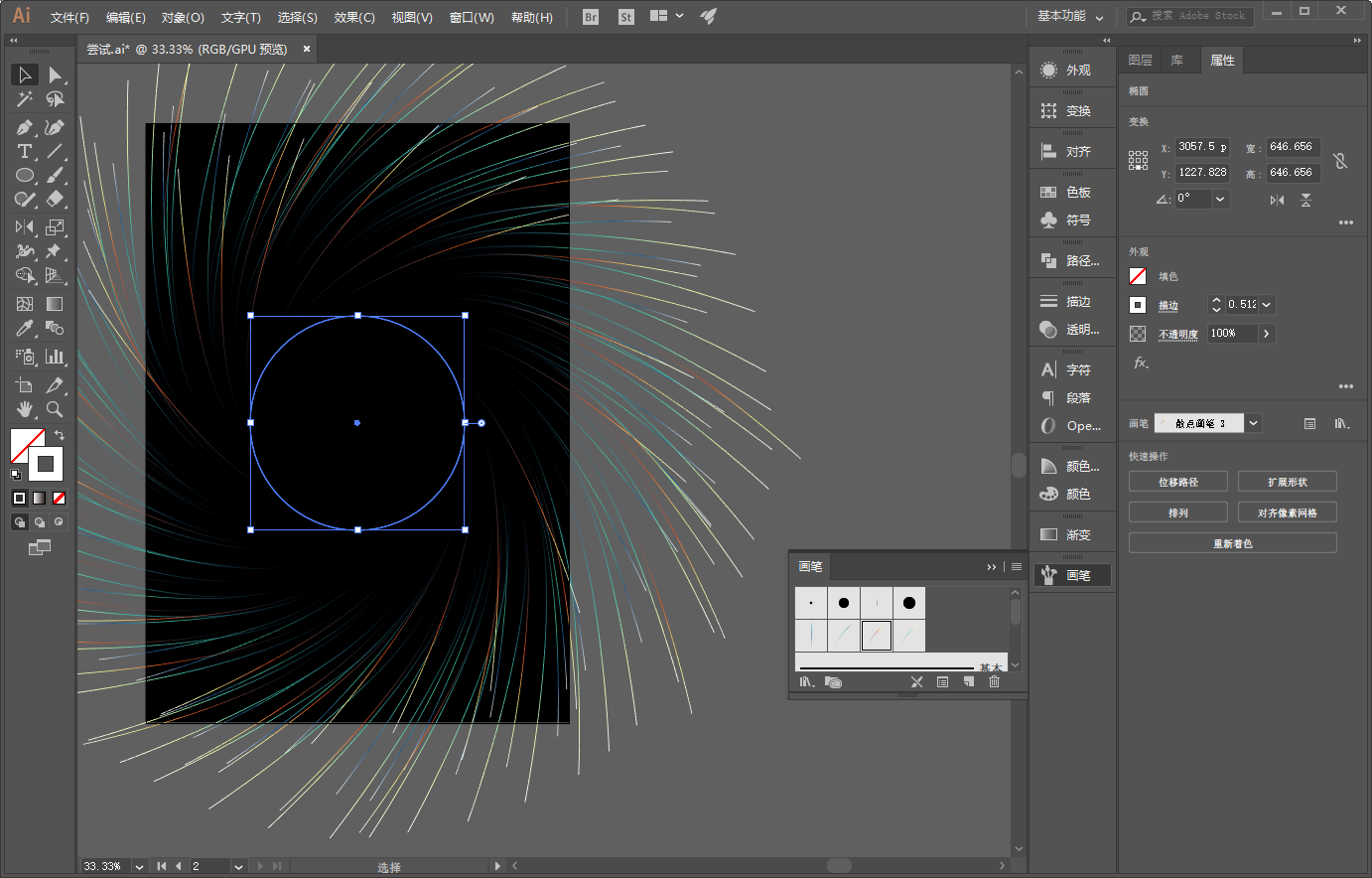Image resolution: width=1372 pixels, height=878 pixels.
Task: Switch to the 图层 tab
Action: [x=1140, y=61]
